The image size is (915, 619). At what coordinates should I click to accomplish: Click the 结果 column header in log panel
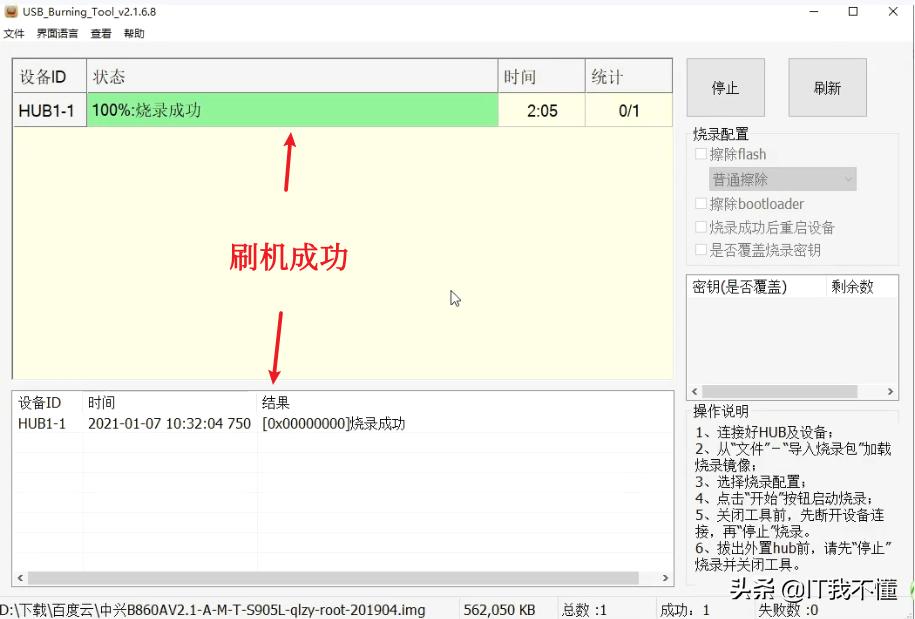click(x=273, y=402)
